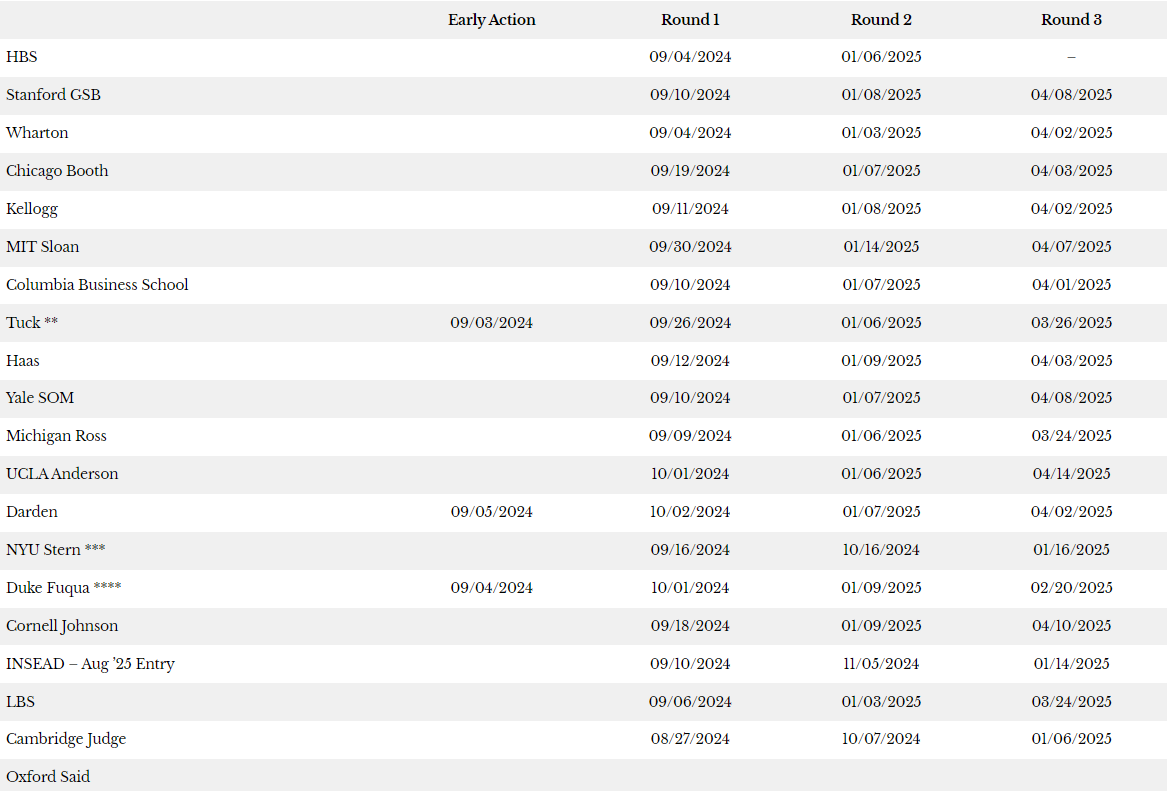The height and width of the screenshot is (791, 1167).
Task: Click the Oxford Said row label
Action: pyautogui.click(x=48, y=777)
